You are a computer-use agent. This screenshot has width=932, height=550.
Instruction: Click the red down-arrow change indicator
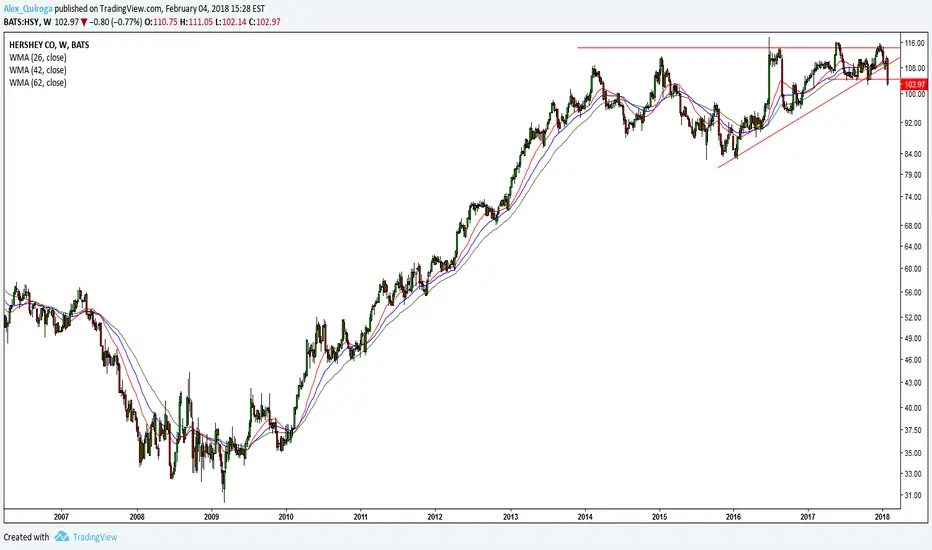coord(84,23)
